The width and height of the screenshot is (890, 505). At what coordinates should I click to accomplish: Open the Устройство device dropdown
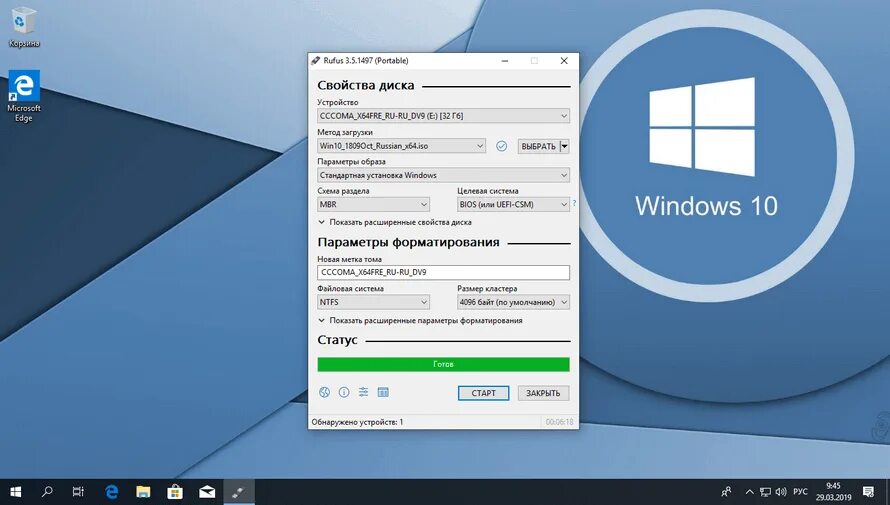[x=443, y=116]
